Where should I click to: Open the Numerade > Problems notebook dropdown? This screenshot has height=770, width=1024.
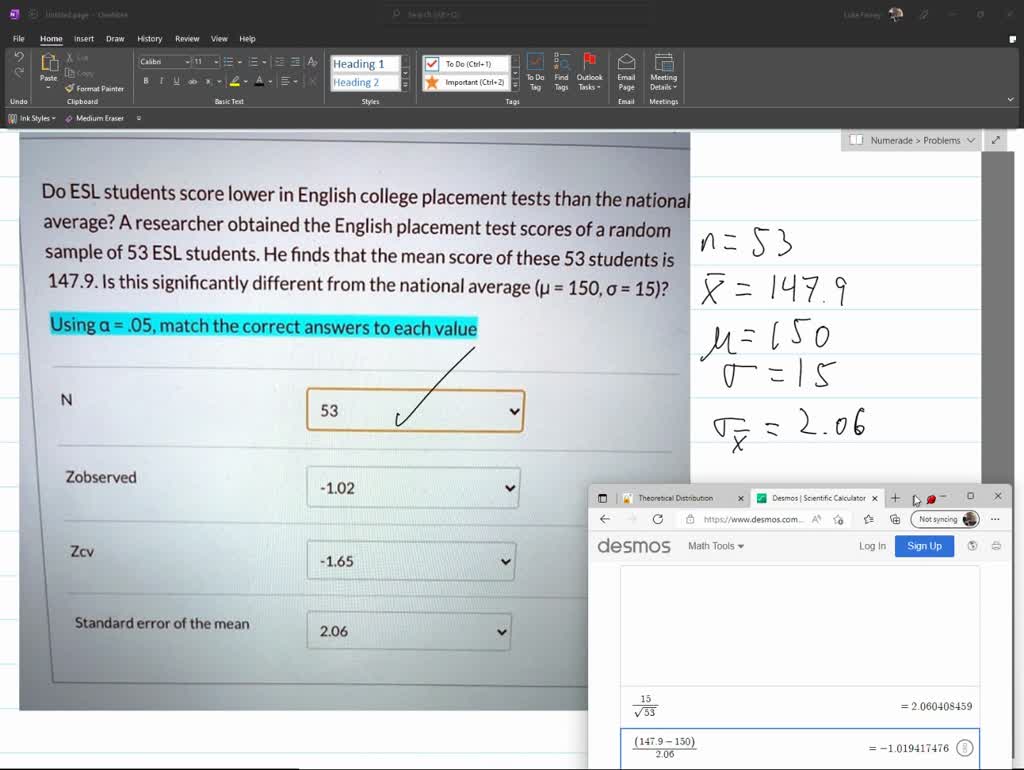pyautogui.click(x=912, y=140)
